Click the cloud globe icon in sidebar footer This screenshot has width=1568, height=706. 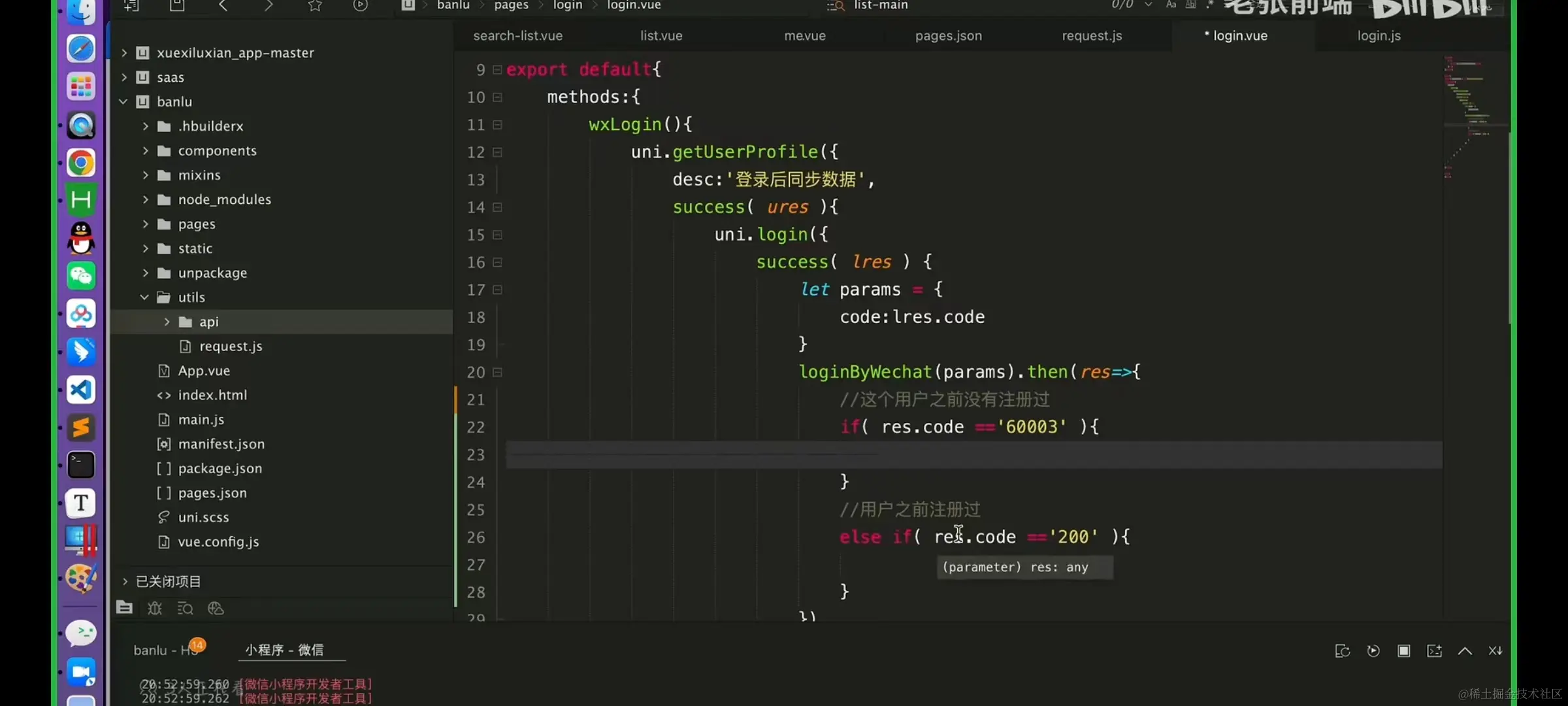coord(216,609)
